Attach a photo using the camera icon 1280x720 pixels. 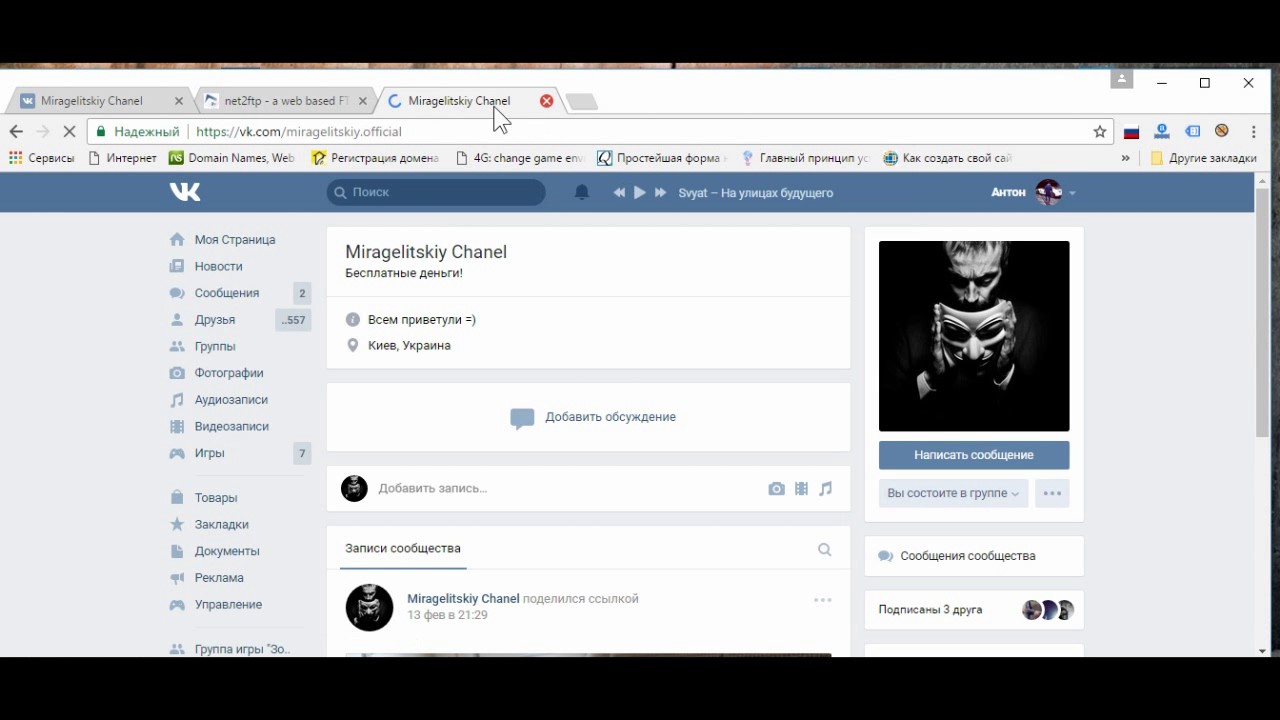(776, 489)
